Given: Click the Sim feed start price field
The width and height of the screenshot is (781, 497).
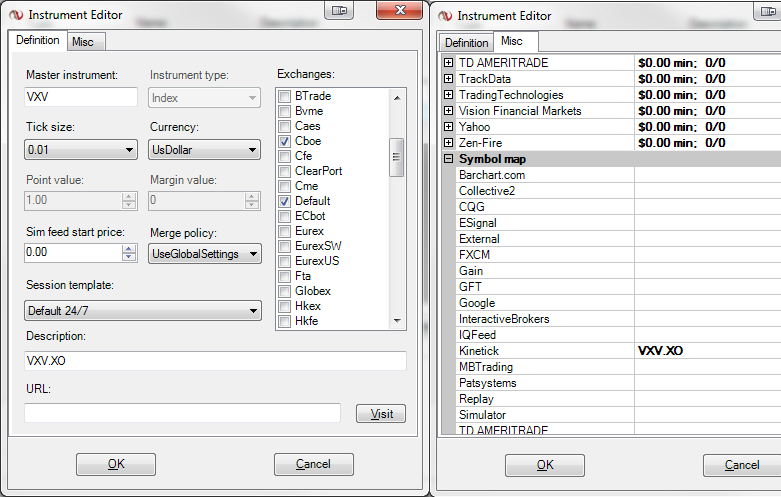Looking at the screenshot, I should click(x=73, y=252).
